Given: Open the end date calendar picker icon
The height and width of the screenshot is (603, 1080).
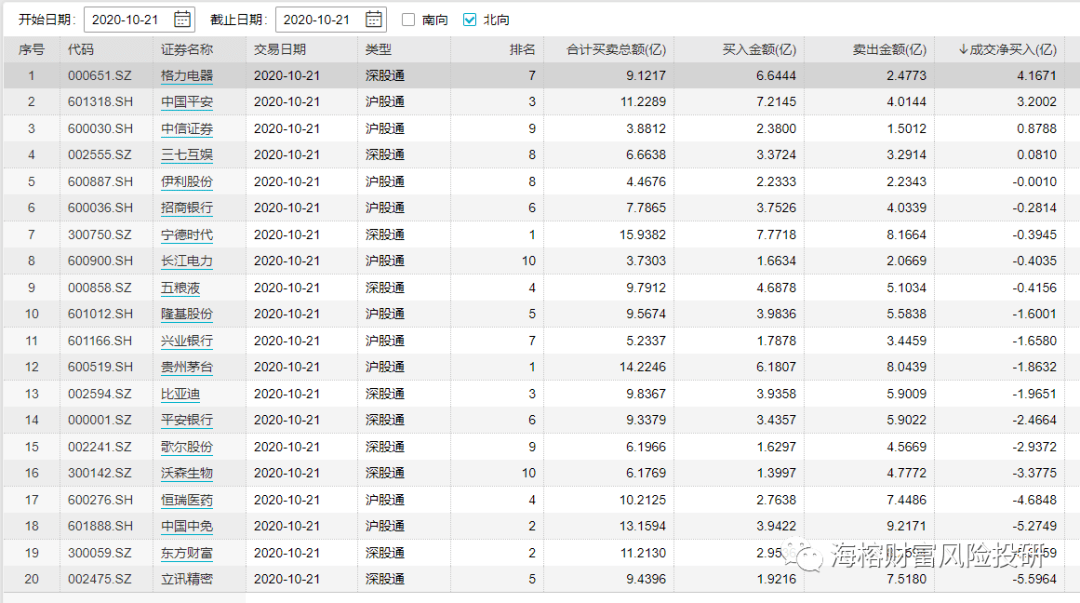Looking at the screenshot, I should click(x=373, y=19).
